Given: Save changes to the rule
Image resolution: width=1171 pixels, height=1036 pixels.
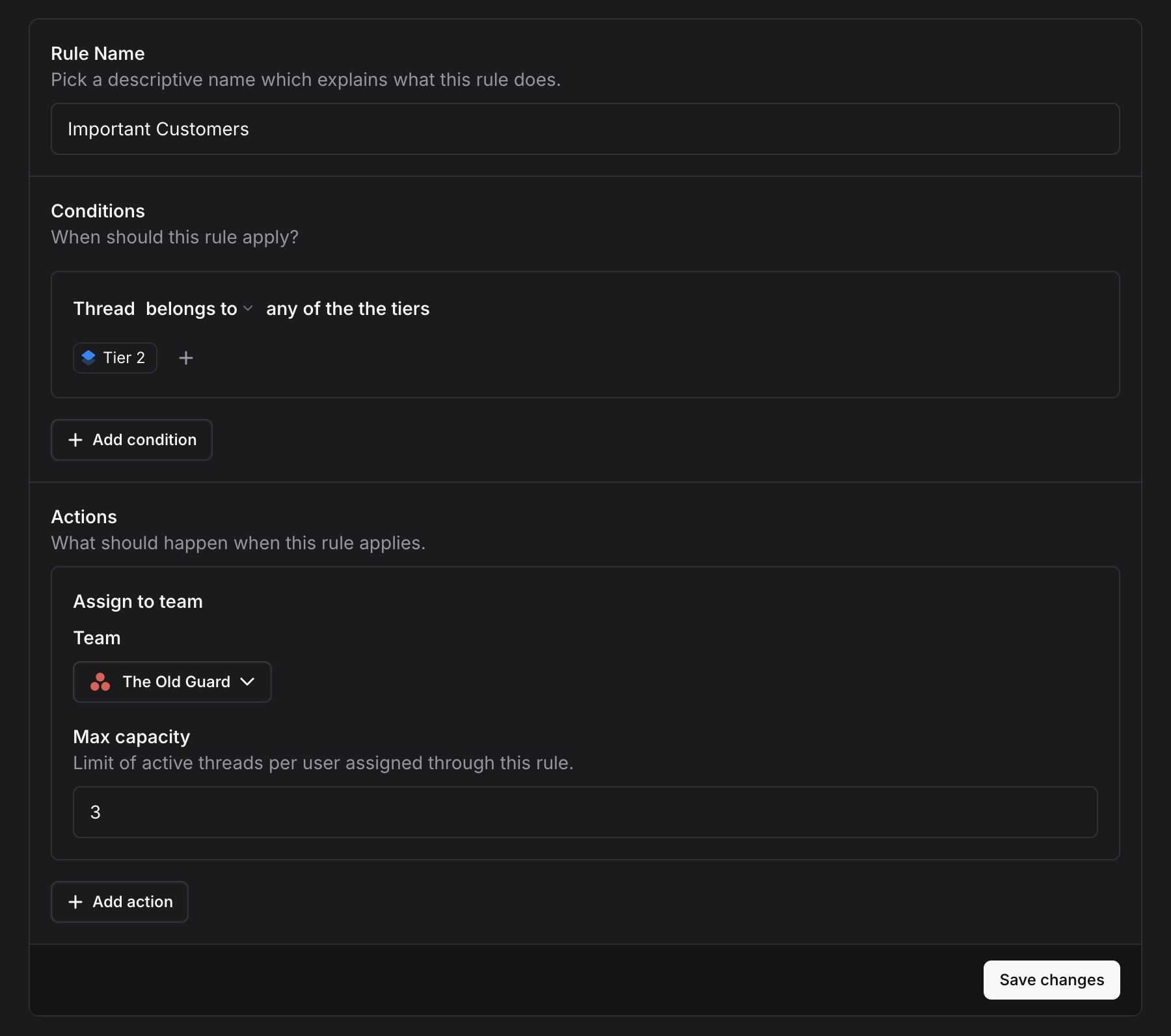Looking at the screenshot, I should (x=1051, y=980).
